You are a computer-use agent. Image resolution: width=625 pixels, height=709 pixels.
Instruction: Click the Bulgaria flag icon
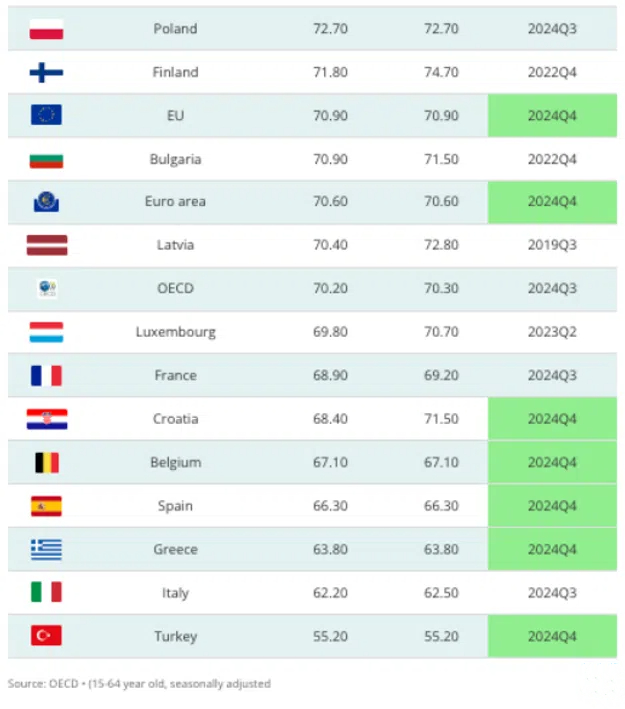pos(46,159)
